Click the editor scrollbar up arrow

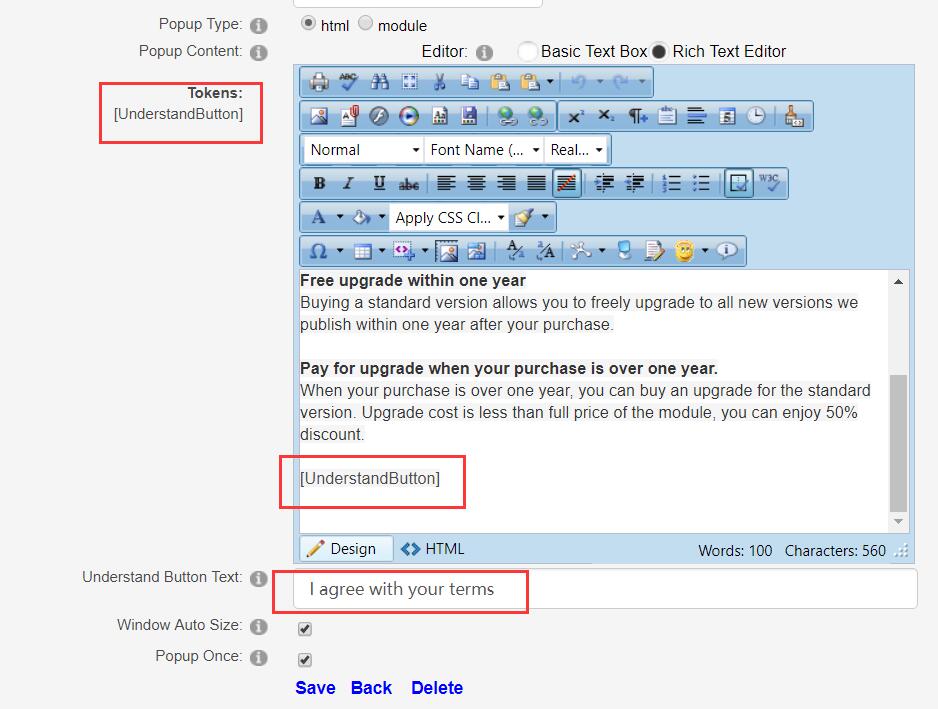899,281
